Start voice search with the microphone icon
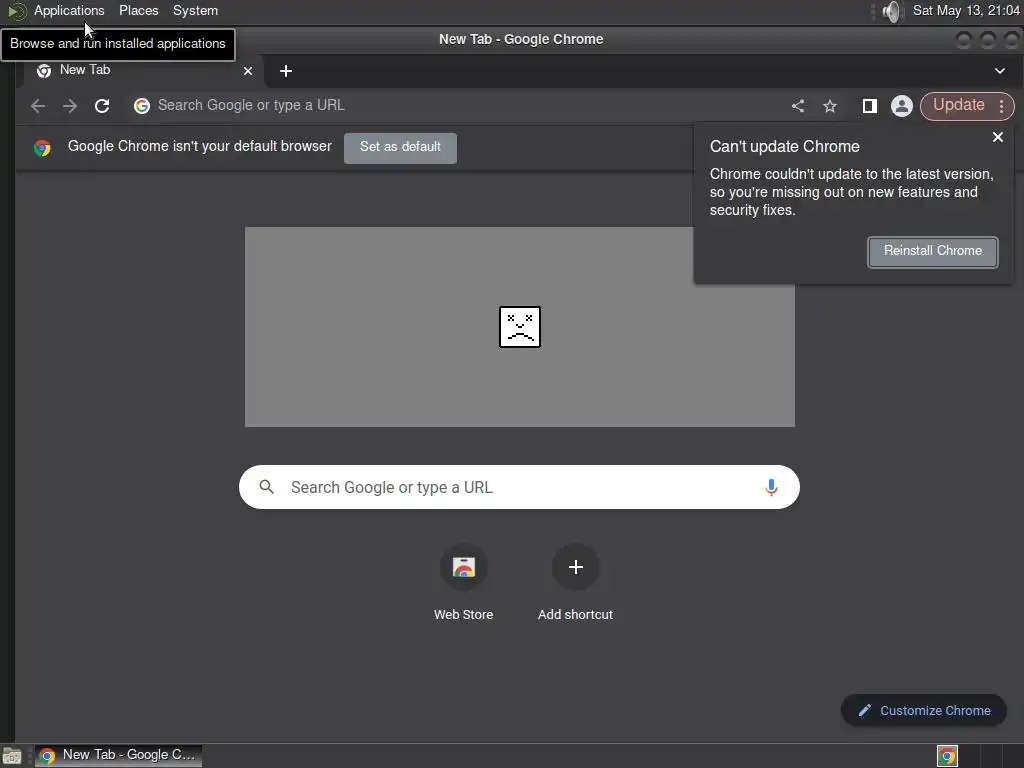The width and height of the screenshot is (1024, 768). coord(771,487)
